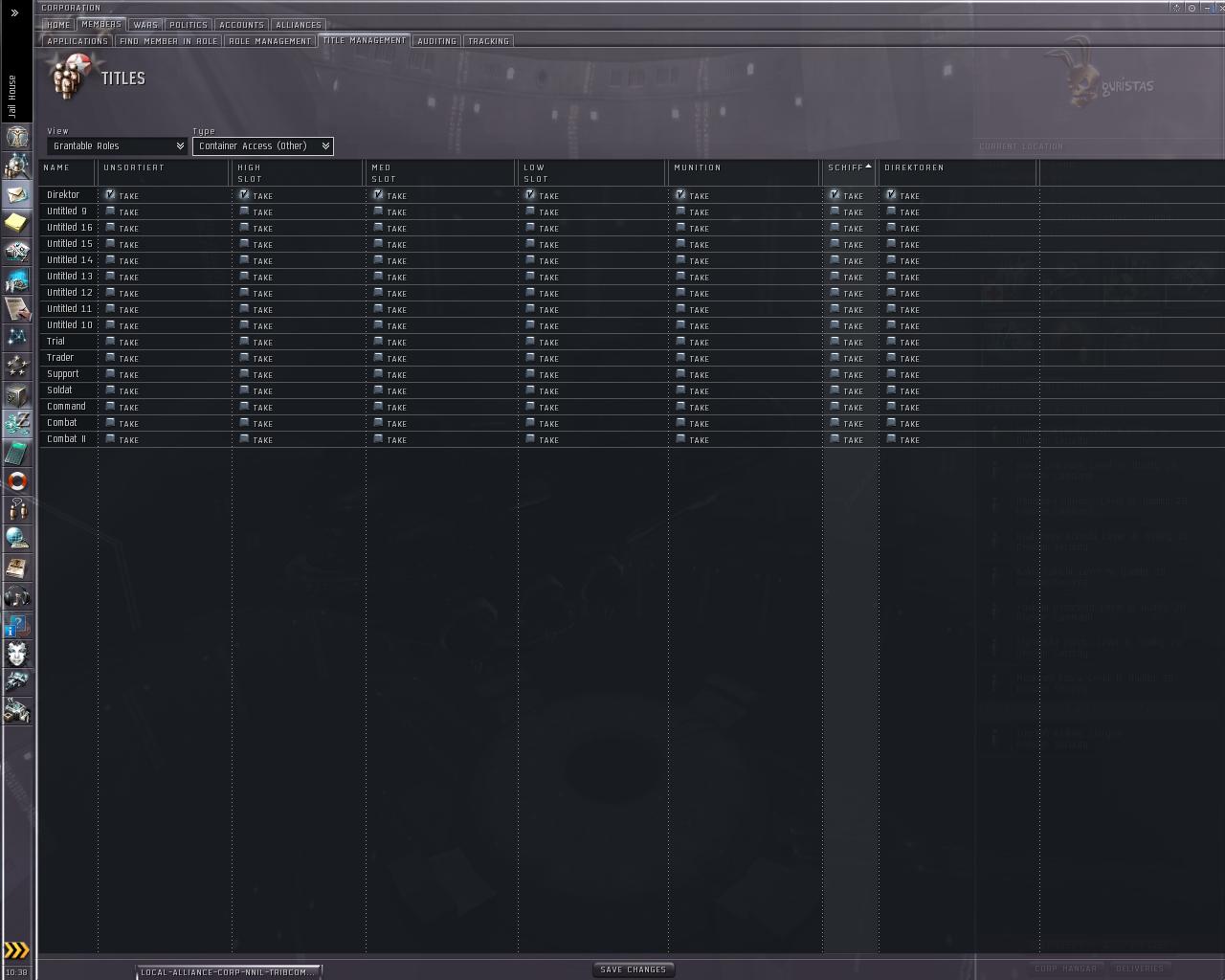This screenshot has width=1225, height=980.
Task: Open the Character Sheet sidebar icon
Action: tap(17, 137)
